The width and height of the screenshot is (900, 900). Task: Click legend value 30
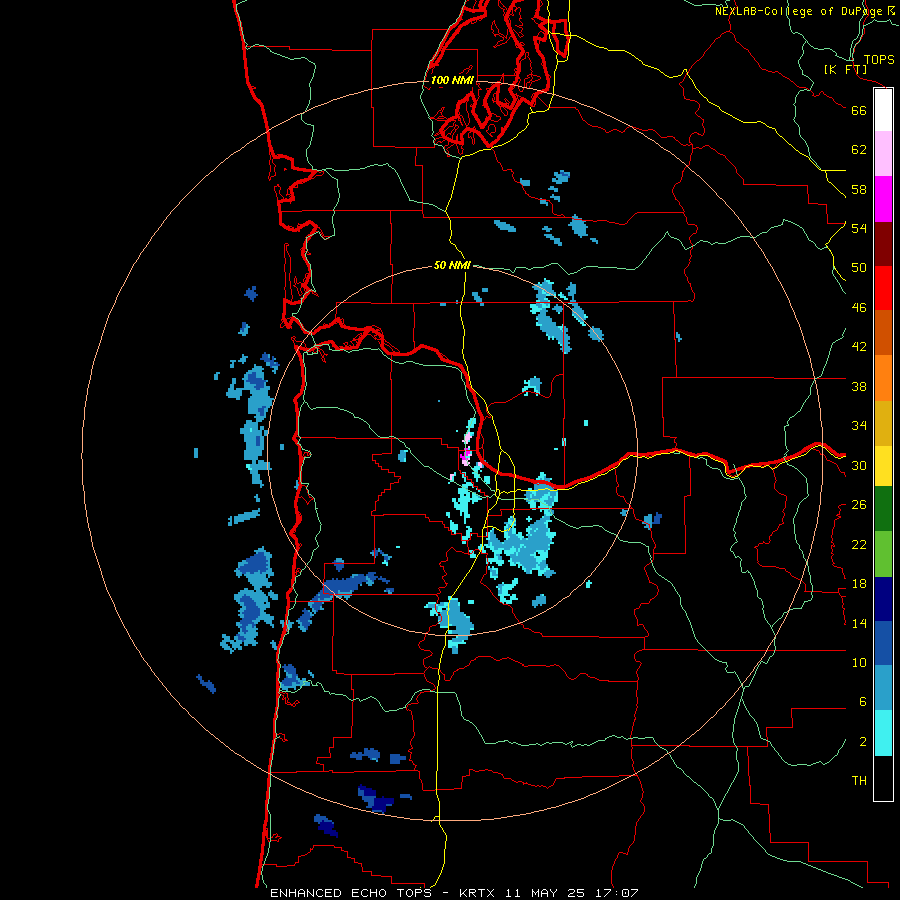point(859,465)
